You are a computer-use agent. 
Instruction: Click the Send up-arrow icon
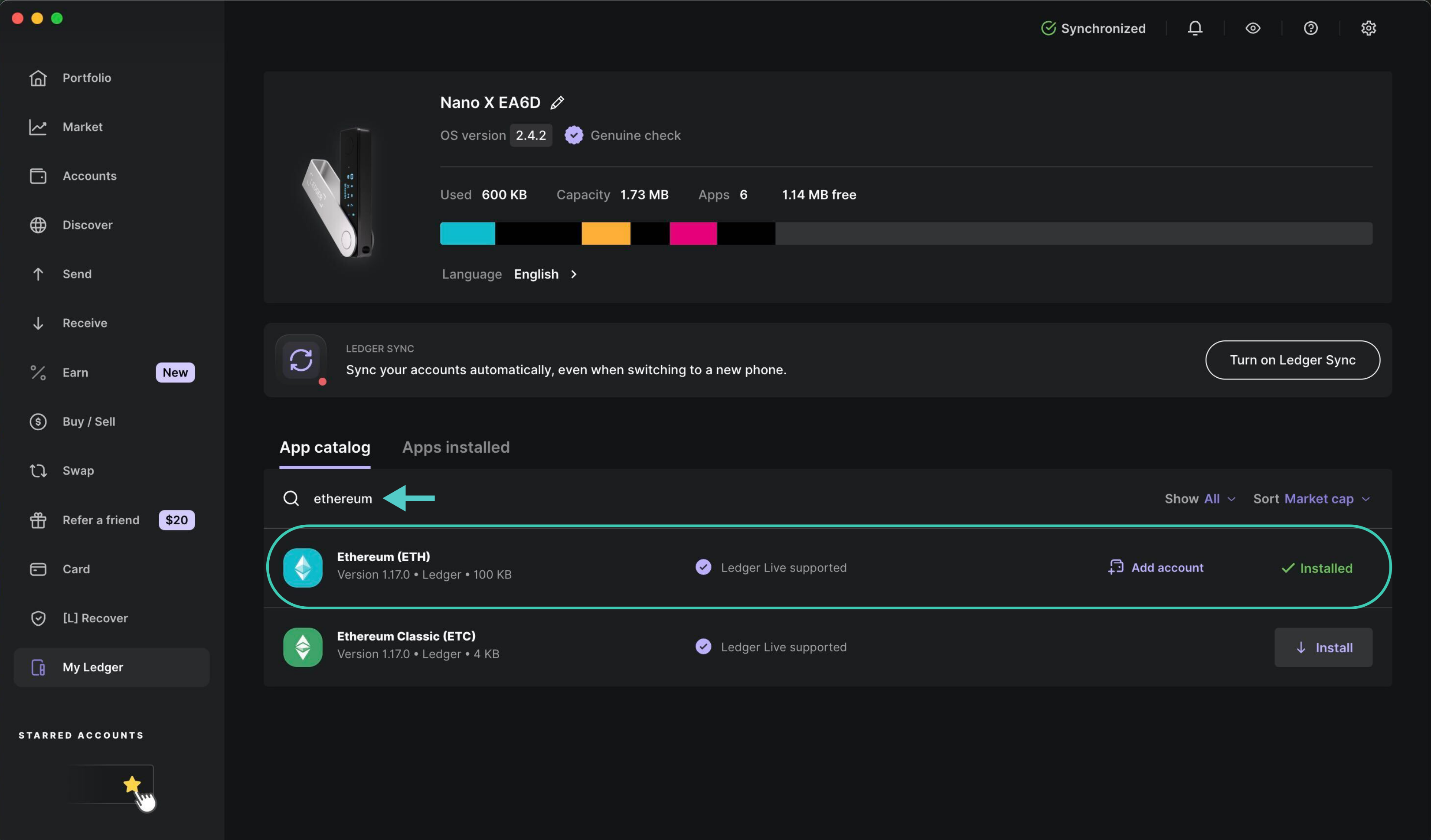[x=38, y=275]
